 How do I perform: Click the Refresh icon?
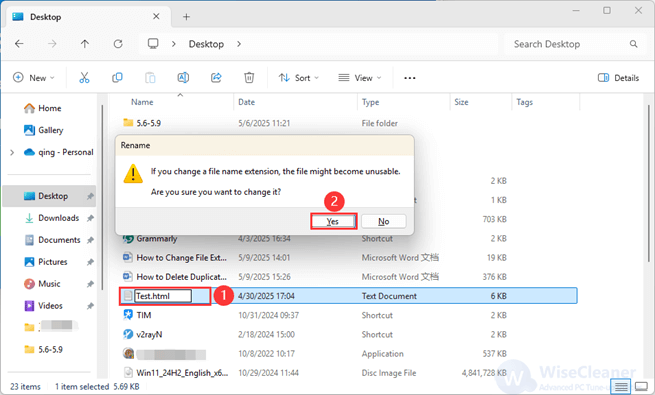coord(118,44)
